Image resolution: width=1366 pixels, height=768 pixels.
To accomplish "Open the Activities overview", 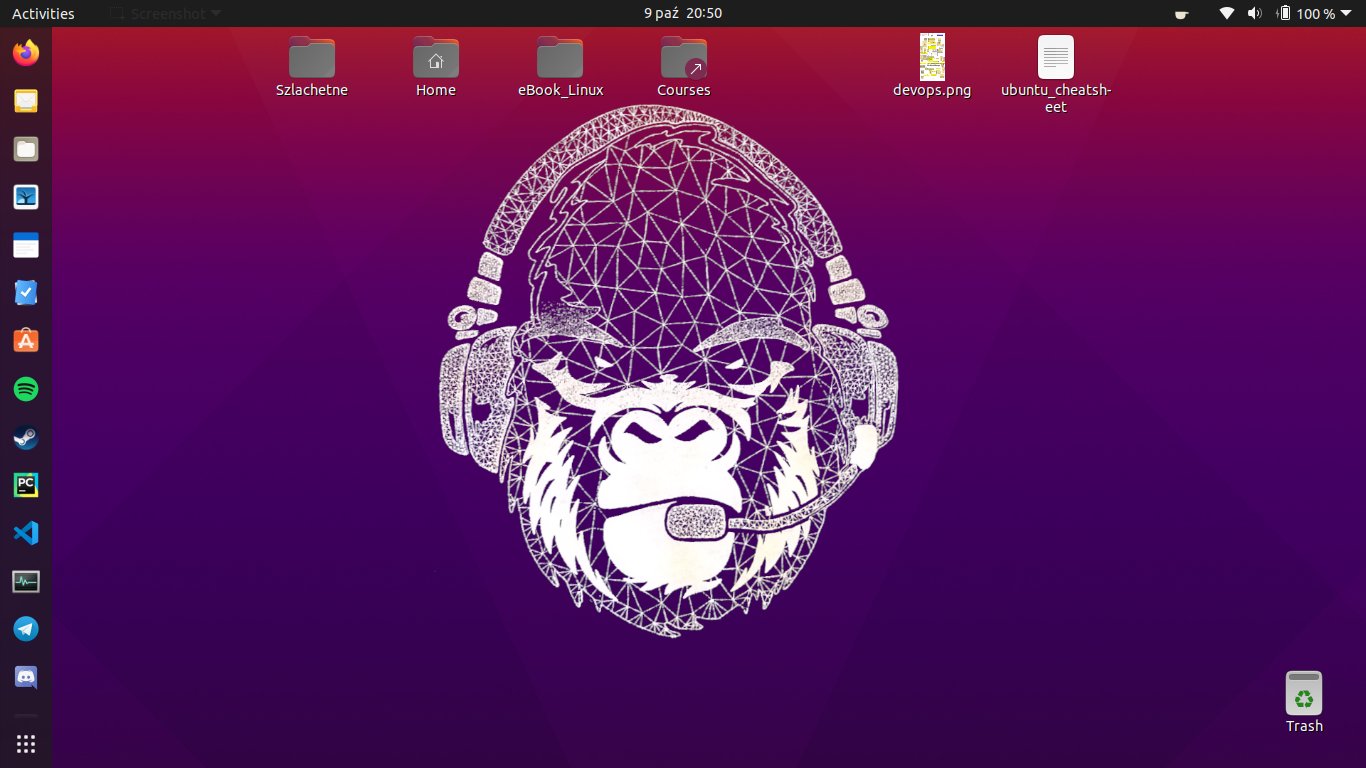I will [x=43, y=14].
